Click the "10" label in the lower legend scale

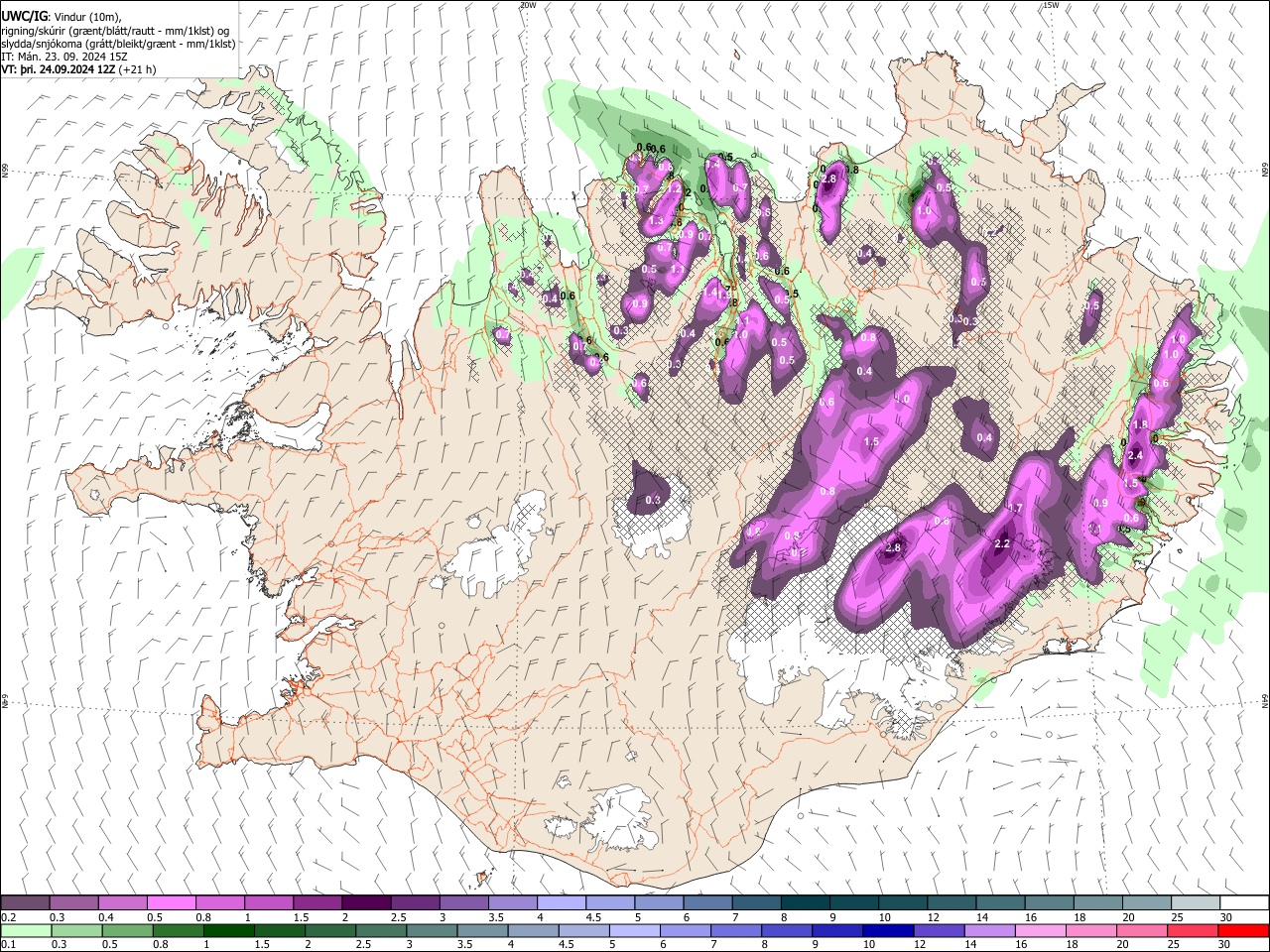[869, 945]
